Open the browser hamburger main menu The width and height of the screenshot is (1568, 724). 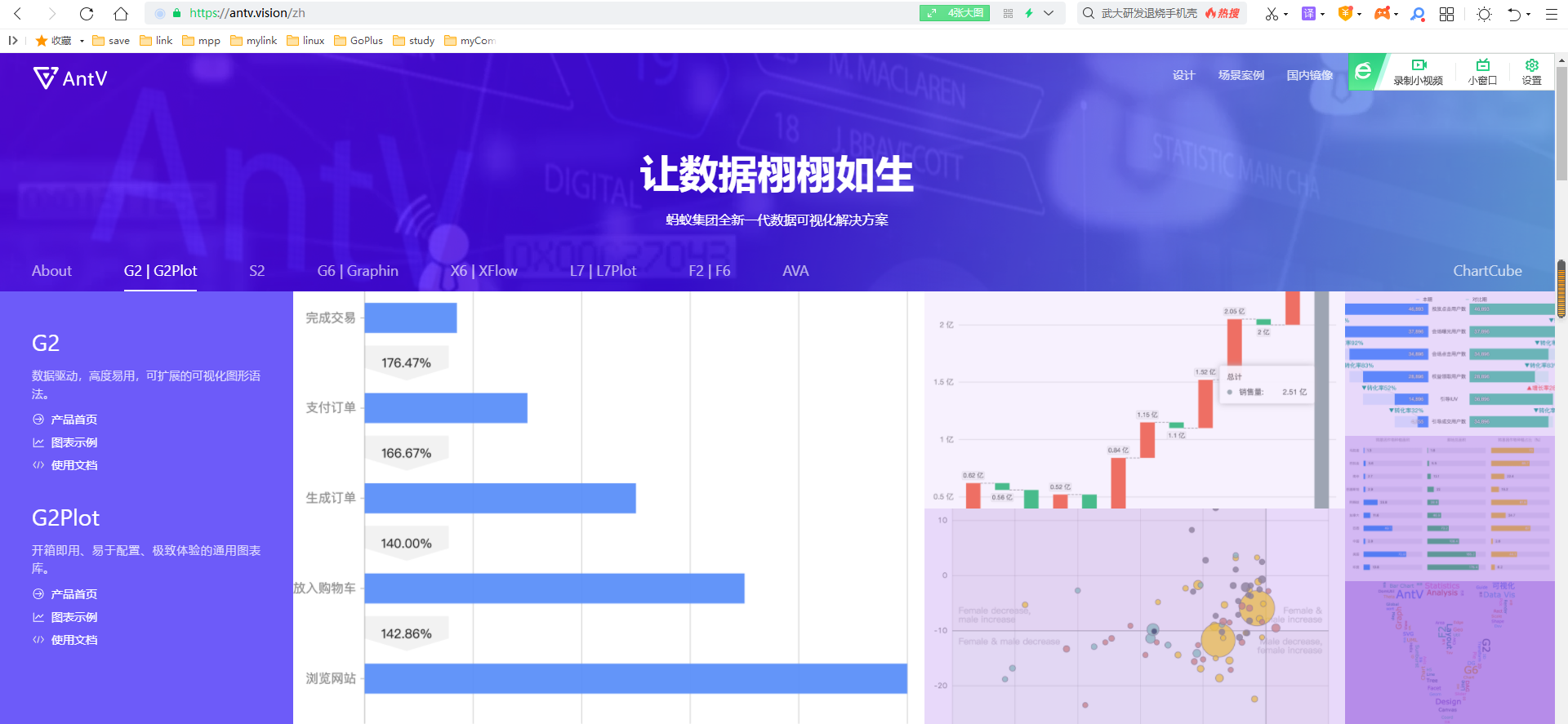click(1551, 14)
